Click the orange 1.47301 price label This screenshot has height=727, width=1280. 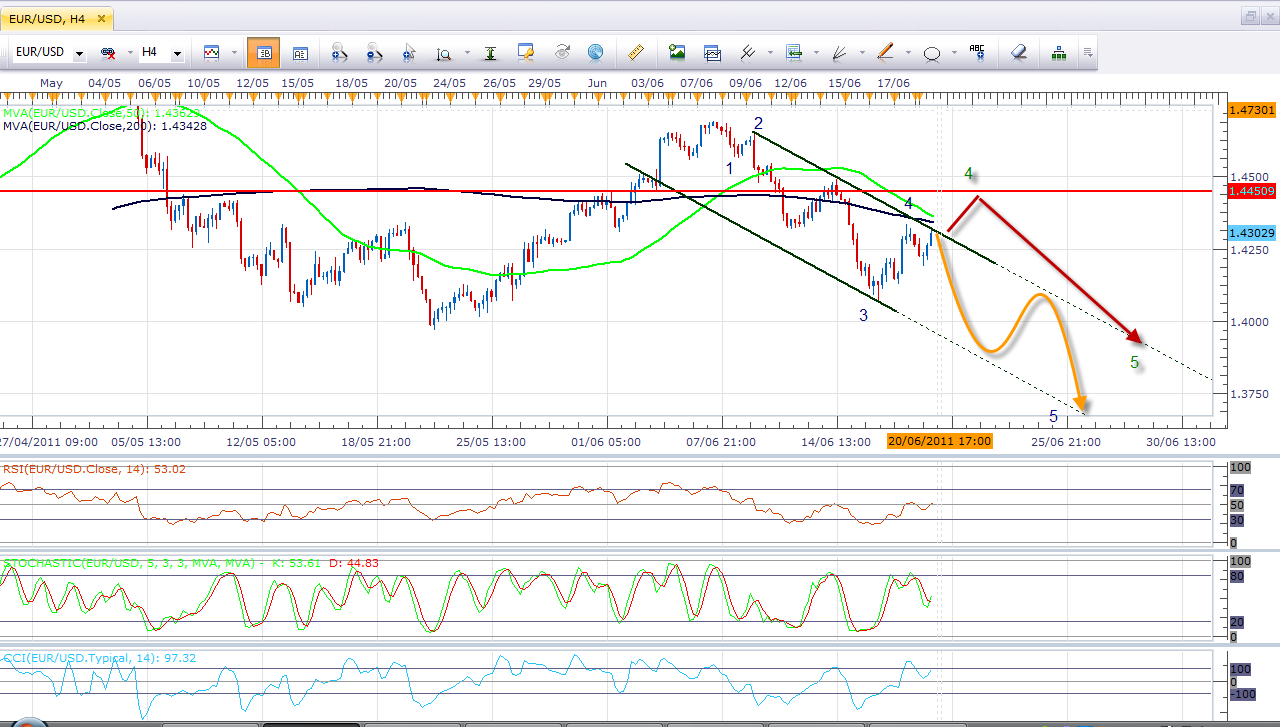click(1251, 109)
